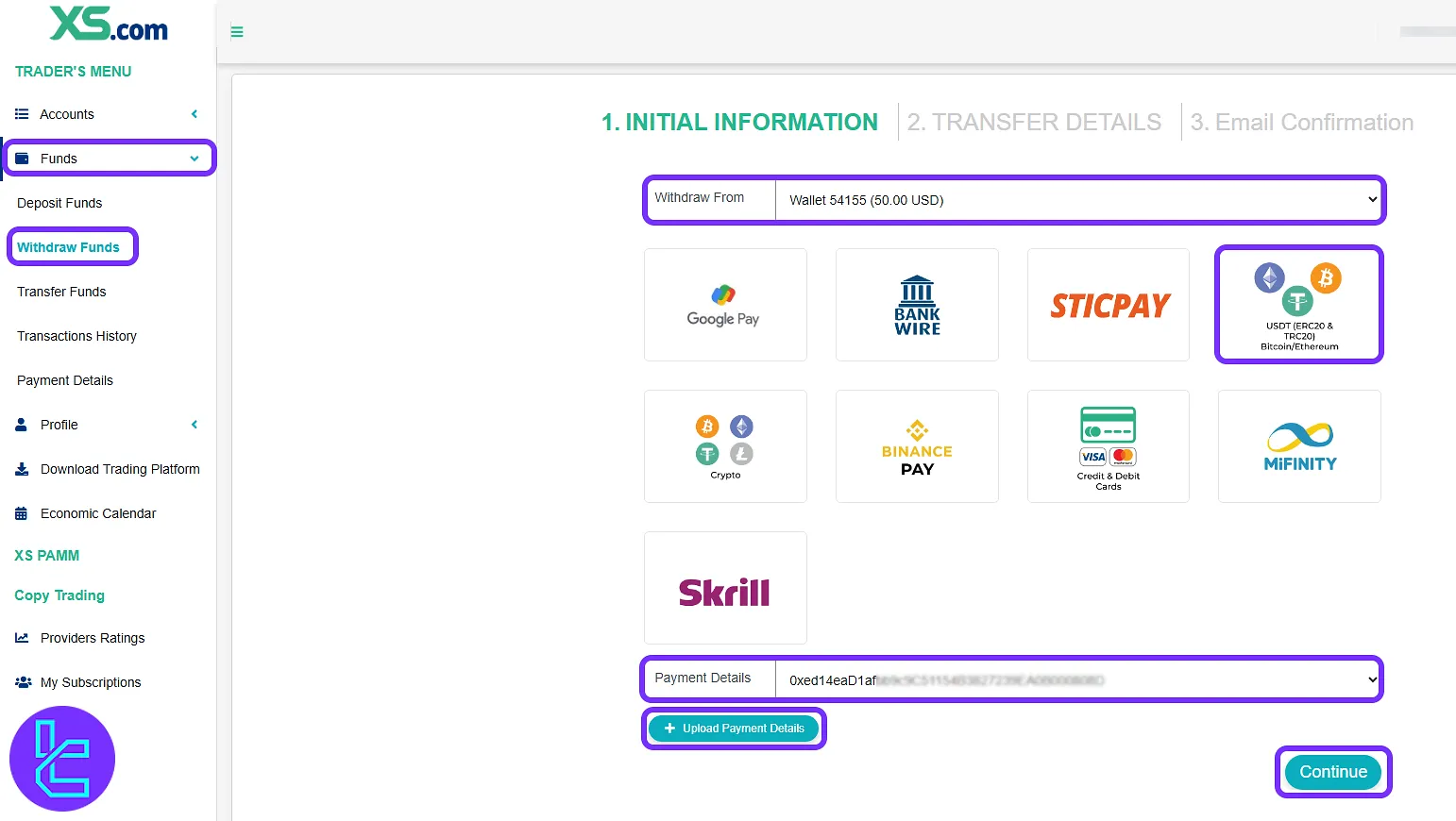The image size is (1456, 821).
Task: Open Transactions History page
Action: point(76,336)
